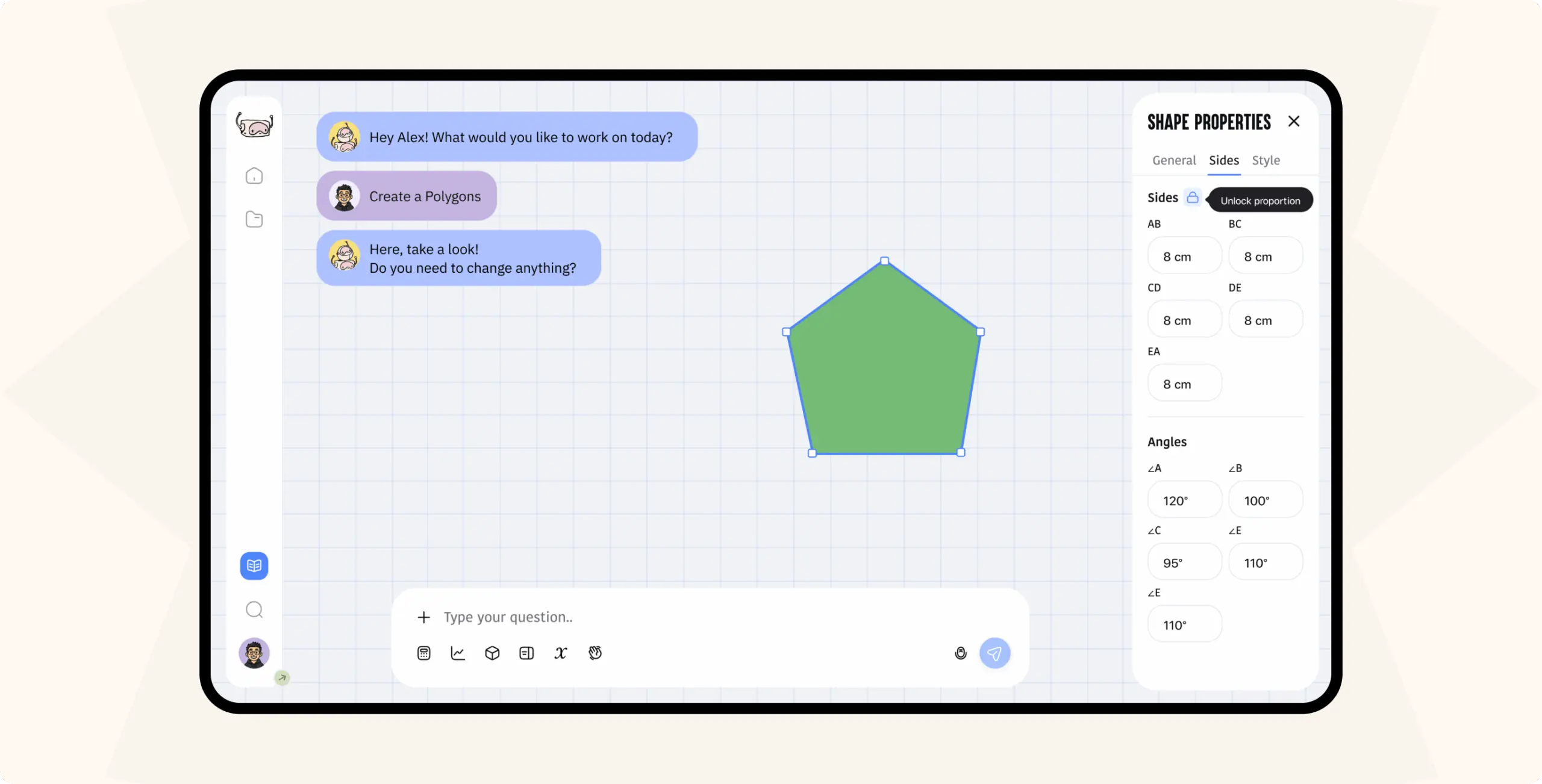Open the 3D shapes tool
The height and width of the screenshot is (784, 1542).
tap(492, 653)
